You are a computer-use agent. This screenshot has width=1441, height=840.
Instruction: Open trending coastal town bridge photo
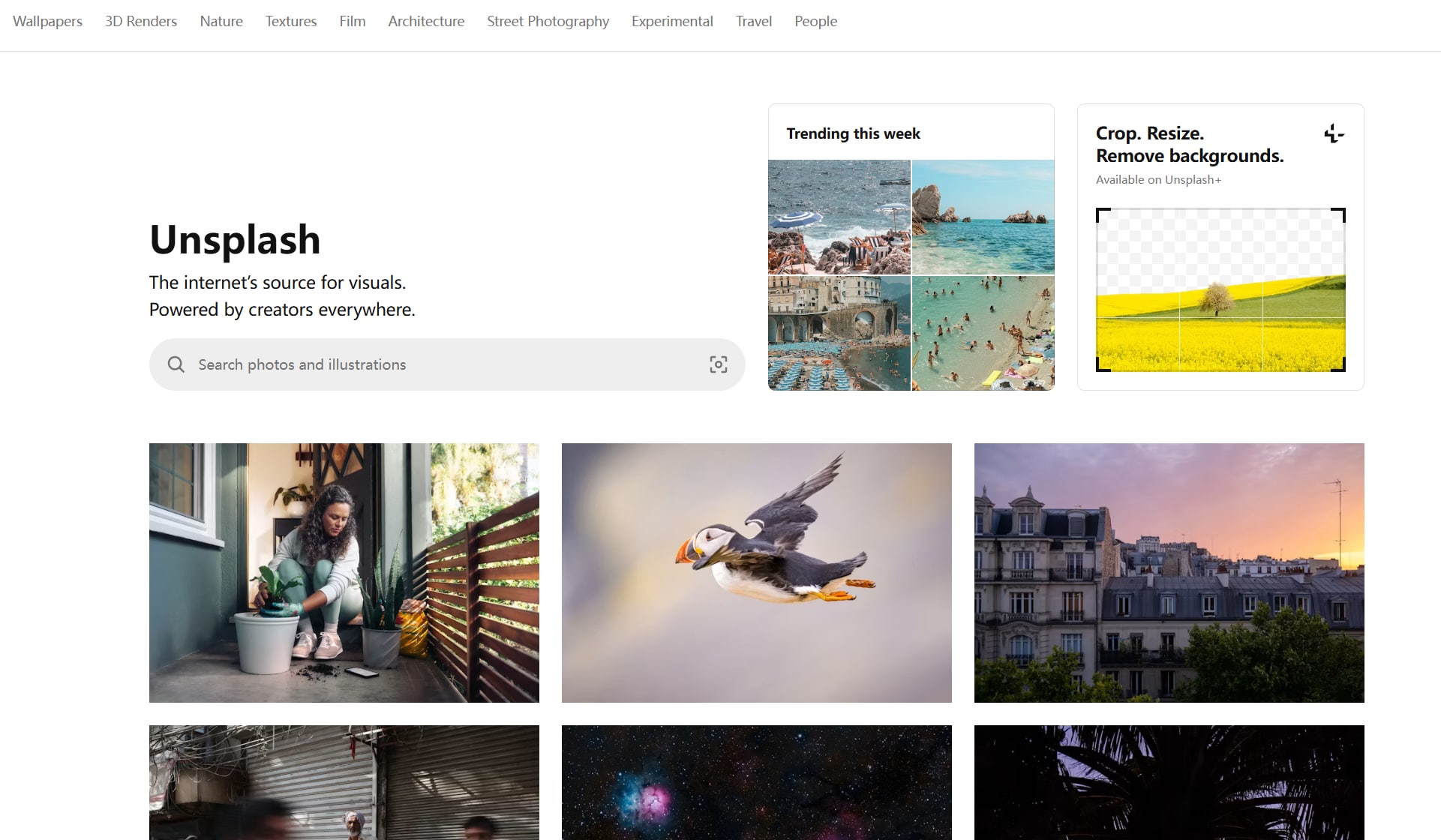pyautogui.click(x=839, y=333)
